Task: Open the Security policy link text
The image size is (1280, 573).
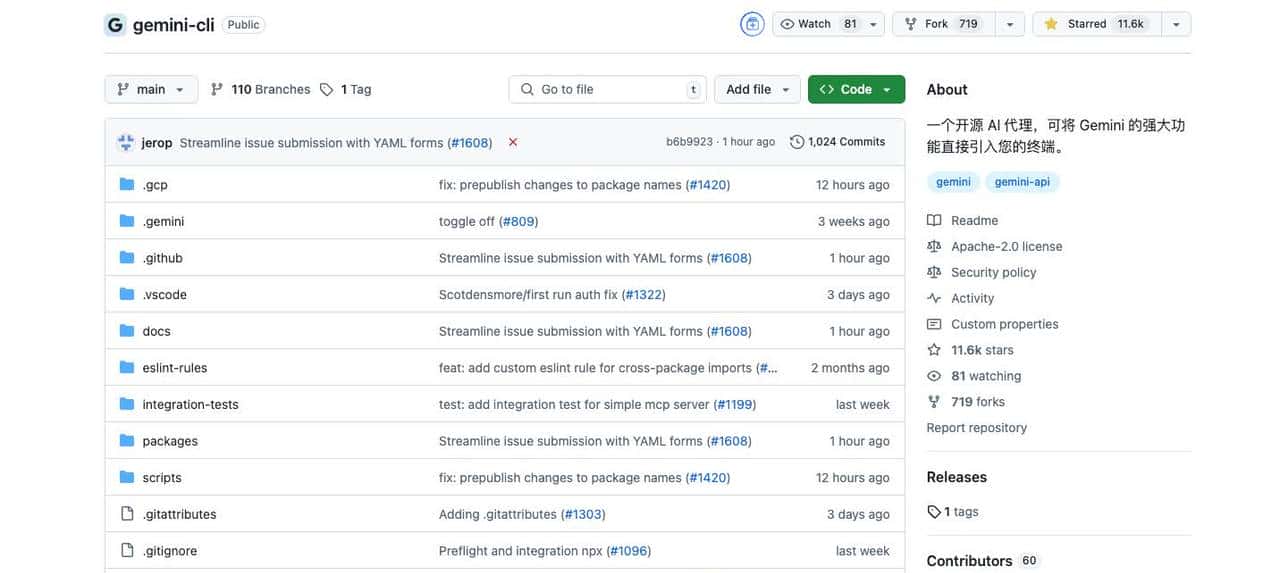Action: pos(994,272)
